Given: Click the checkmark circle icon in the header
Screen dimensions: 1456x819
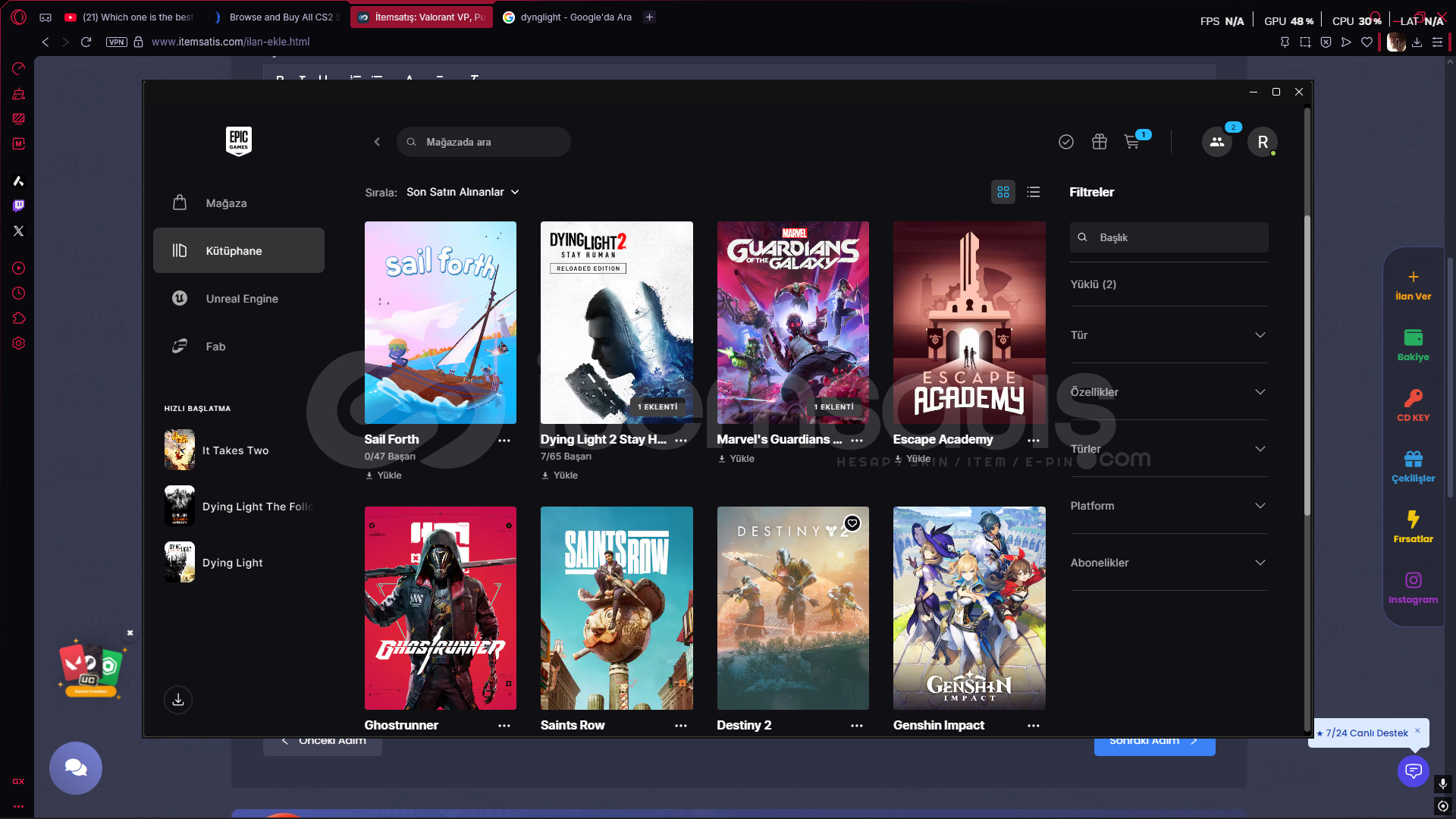Looking at the screenshot, I should pyautogui.click(x=1065, y=142).
